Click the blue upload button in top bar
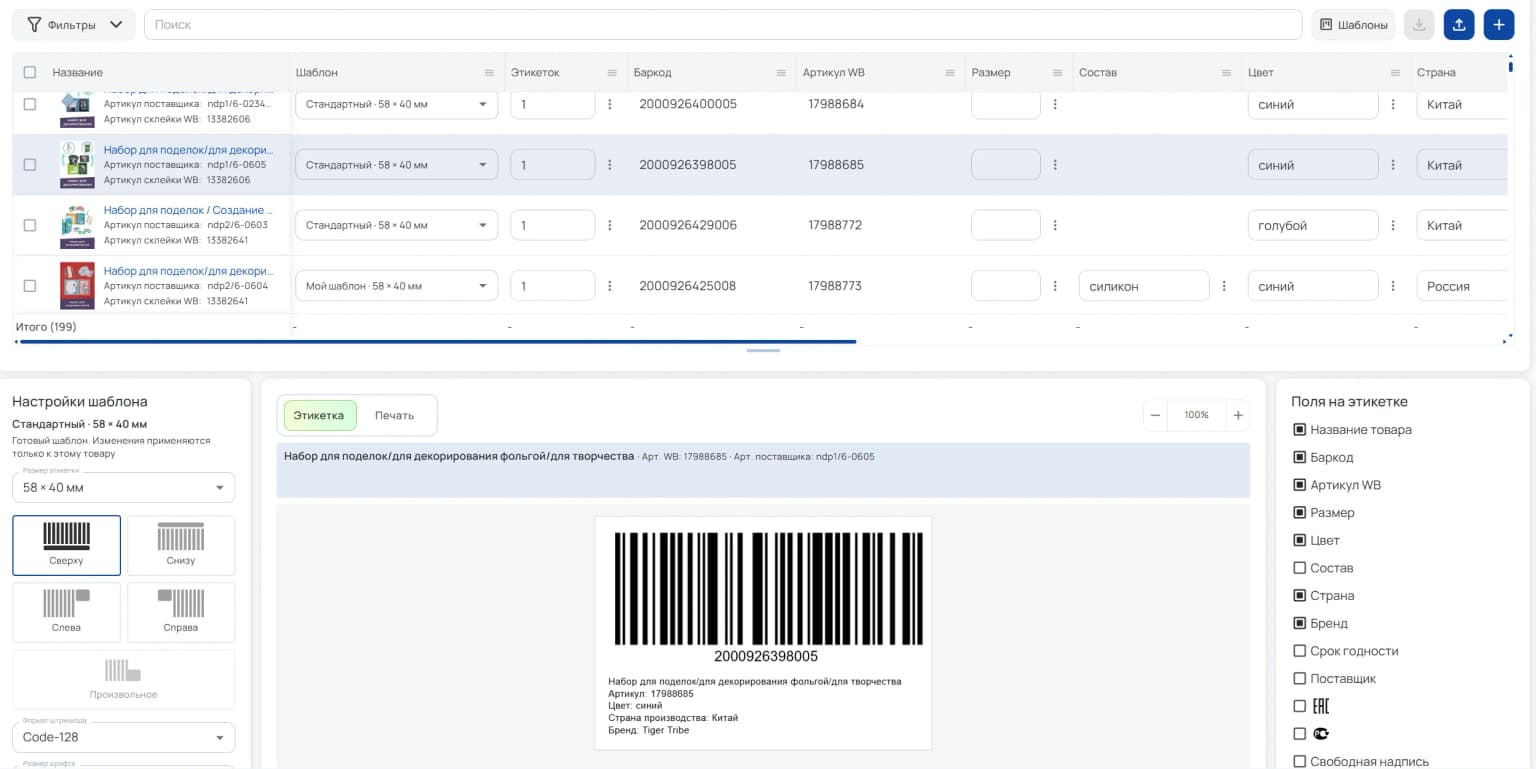 click(1459, 25)
